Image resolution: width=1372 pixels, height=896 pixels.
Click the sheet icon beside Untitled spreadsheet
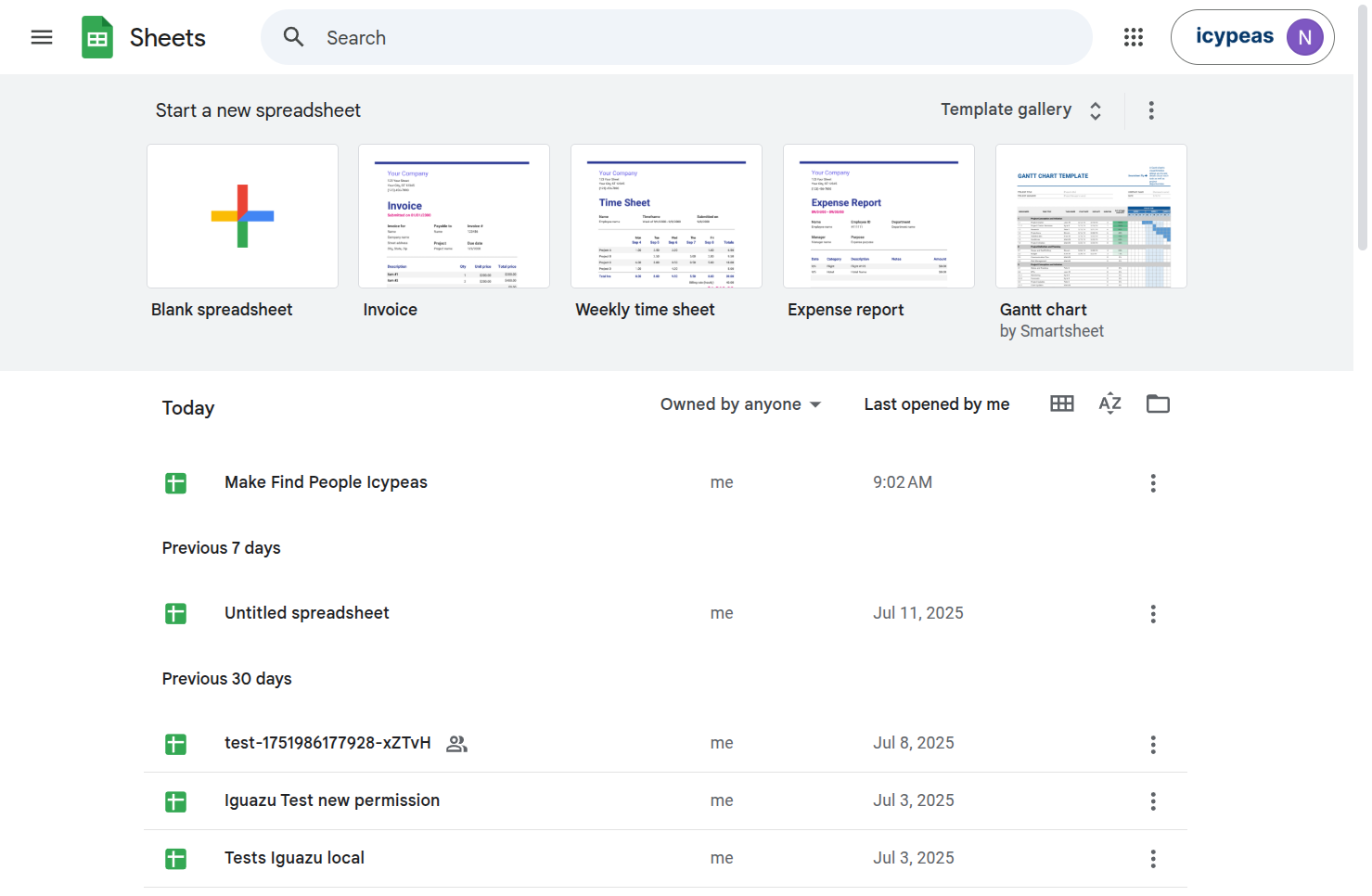point(175,614)
